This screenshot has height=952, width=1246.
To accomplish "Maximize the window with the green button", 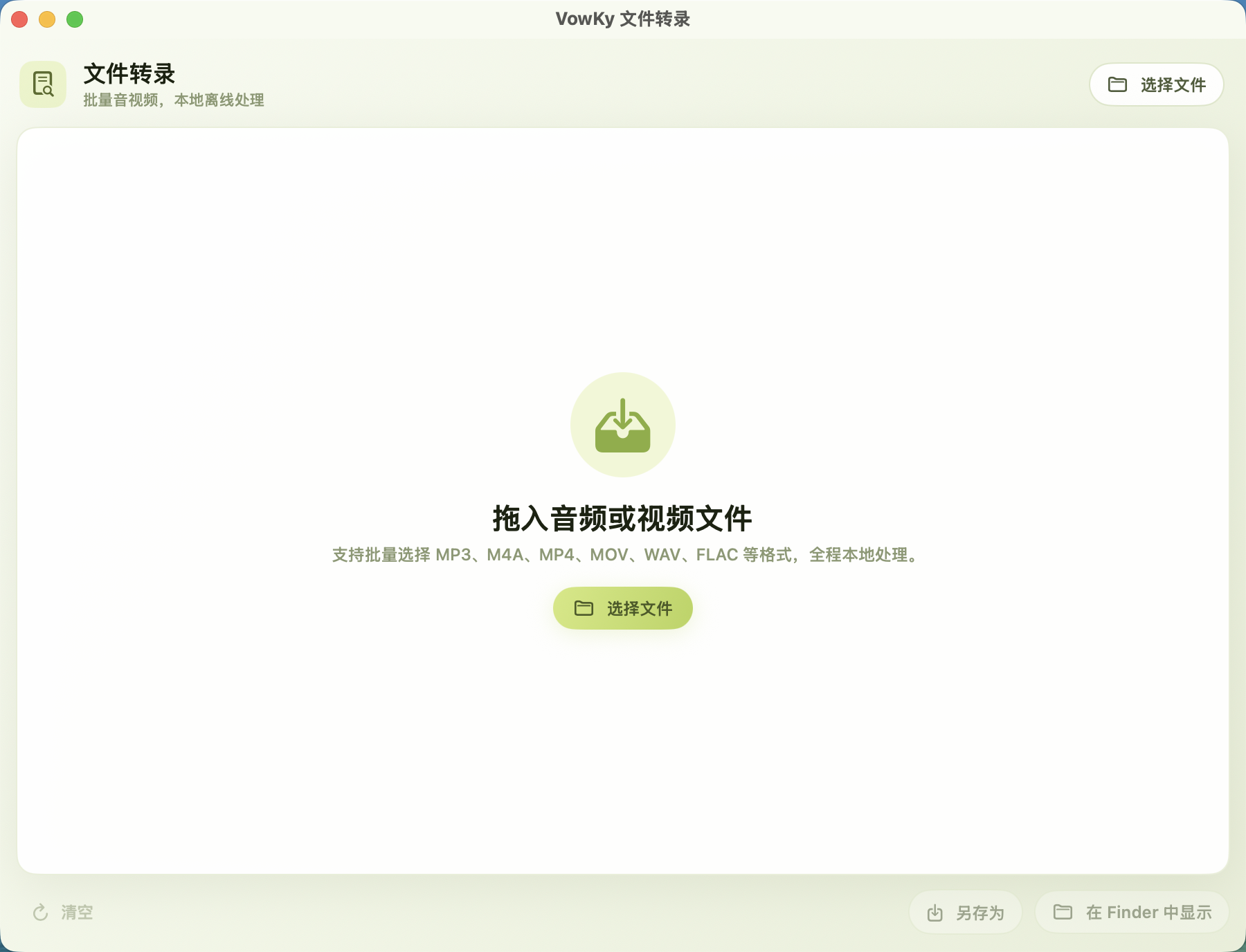I will pyautogui.click(x=75, y=19).
